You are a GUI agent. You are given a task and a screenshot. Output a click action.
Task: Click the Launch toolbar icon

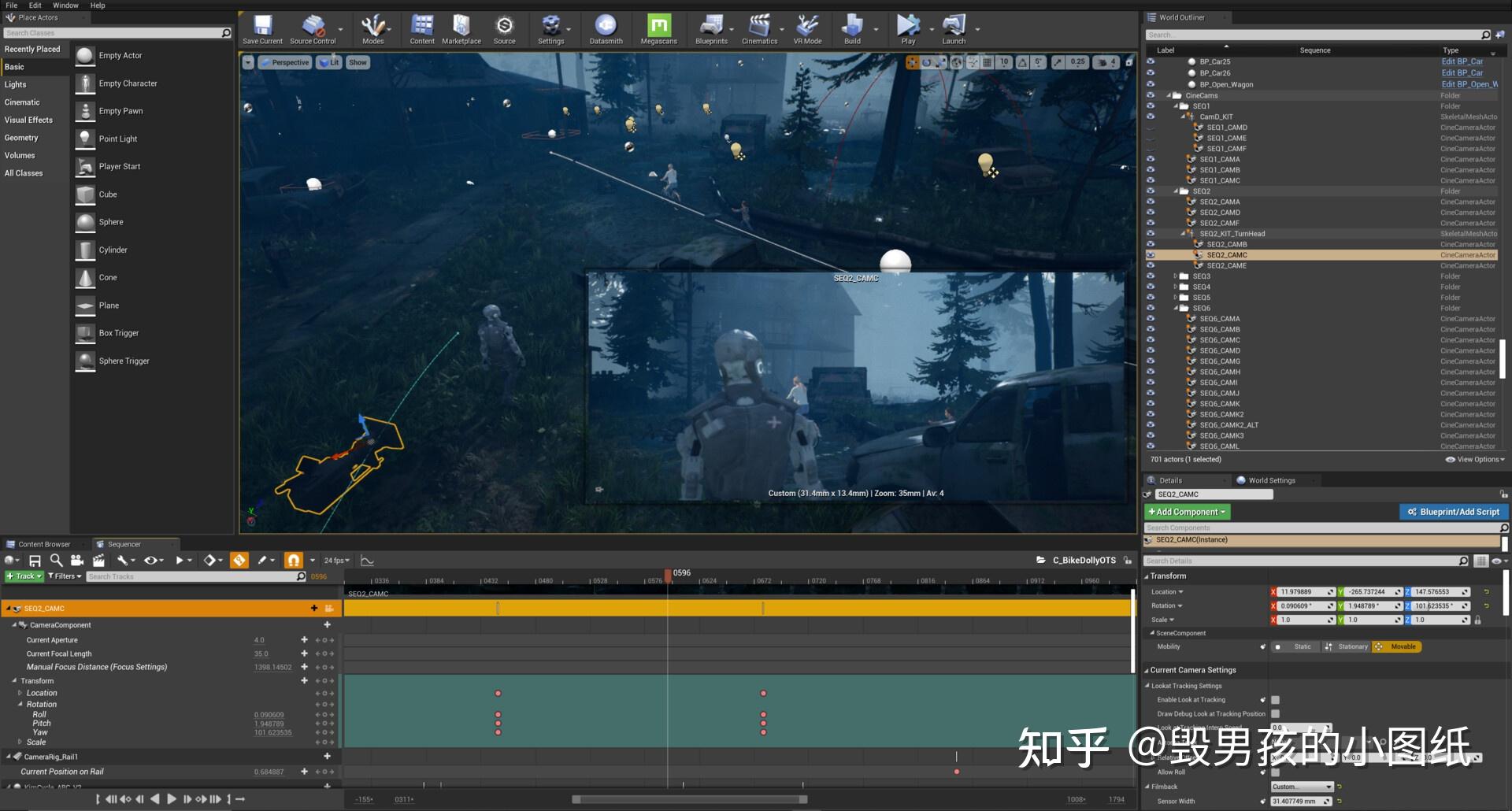pos(954,29)
